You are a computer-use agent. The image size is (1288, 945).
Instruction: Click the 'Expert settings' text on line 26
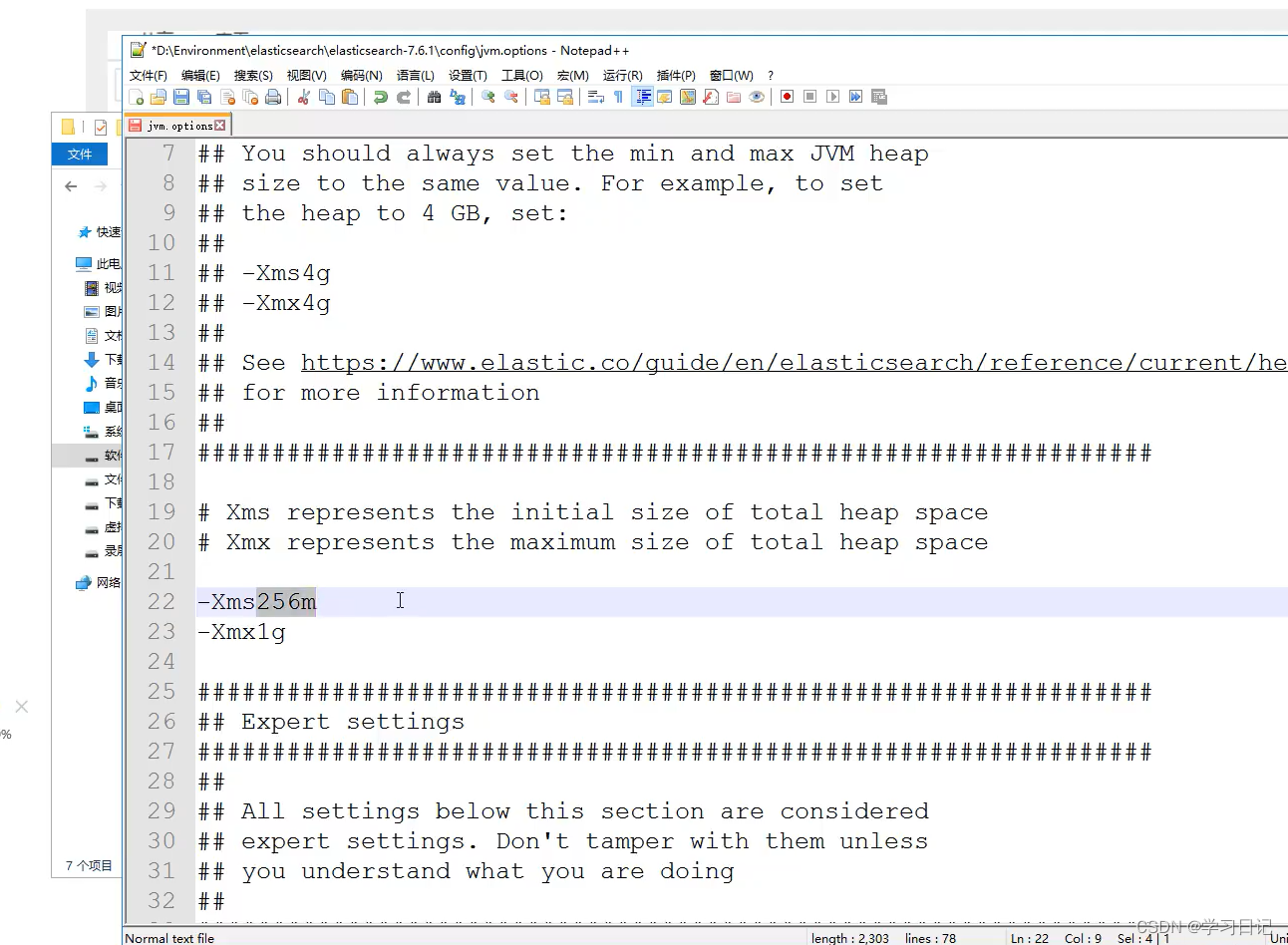(353, 722)
